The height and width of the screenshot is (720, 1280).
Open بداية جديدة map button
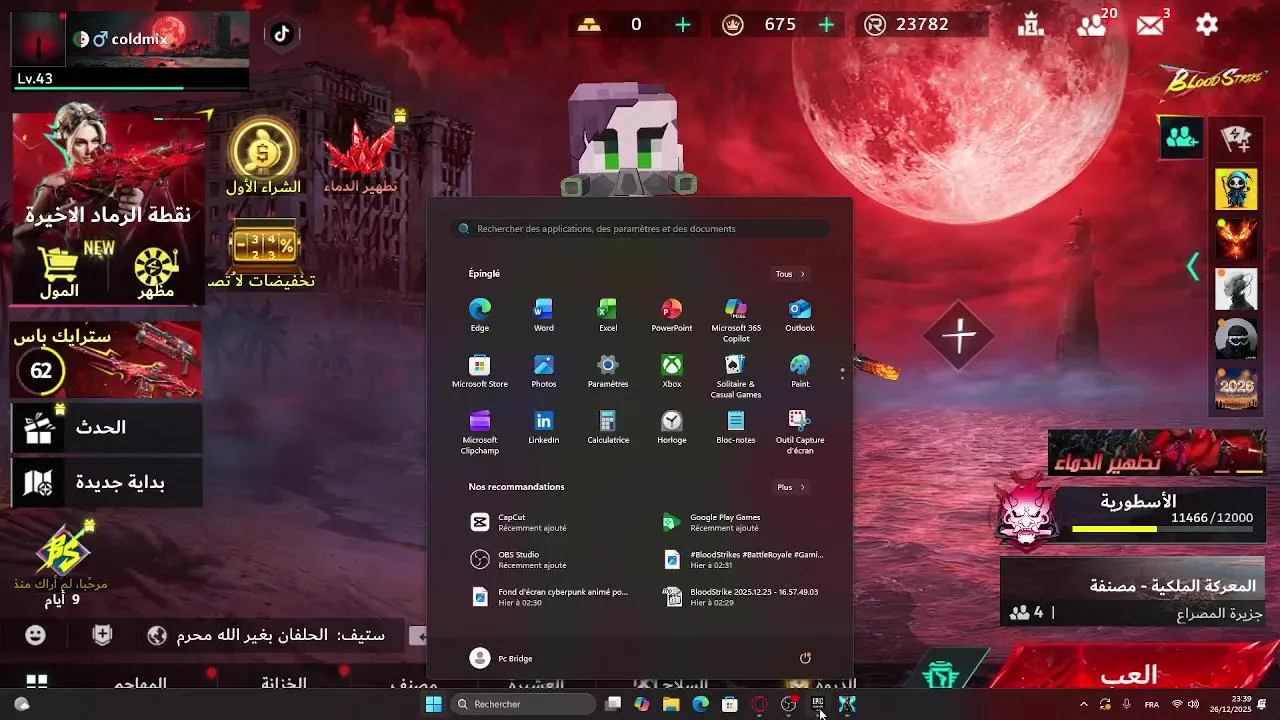106,483
